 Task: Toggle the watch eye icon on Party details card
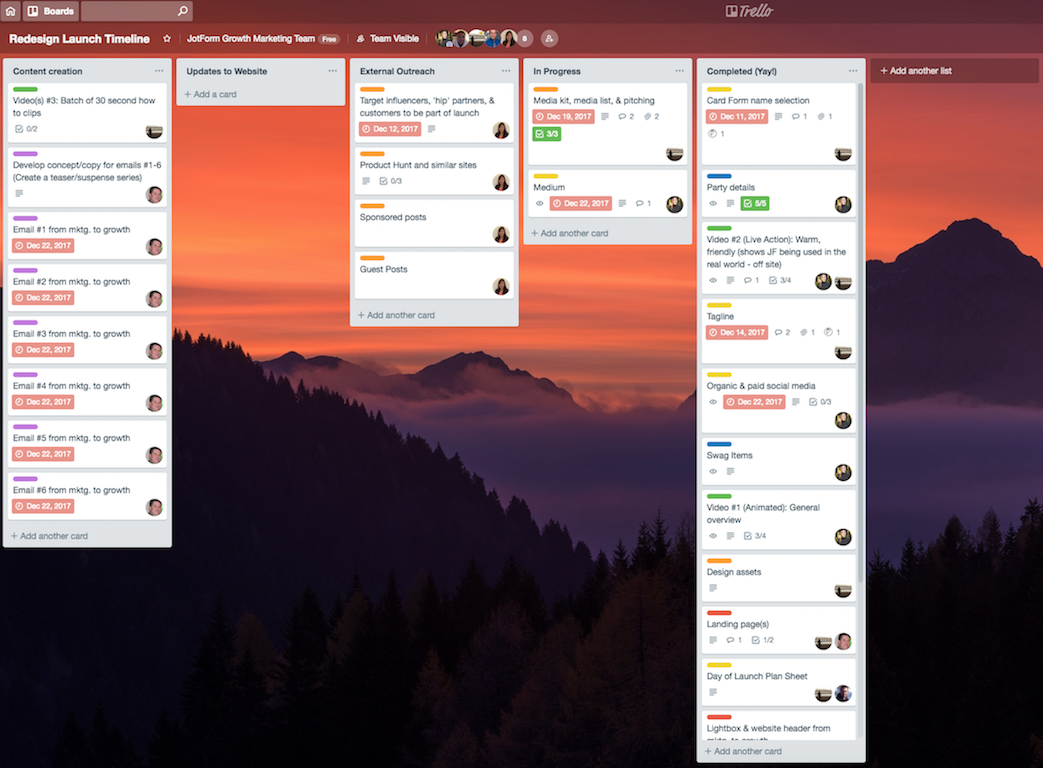[x=713, y=203]
